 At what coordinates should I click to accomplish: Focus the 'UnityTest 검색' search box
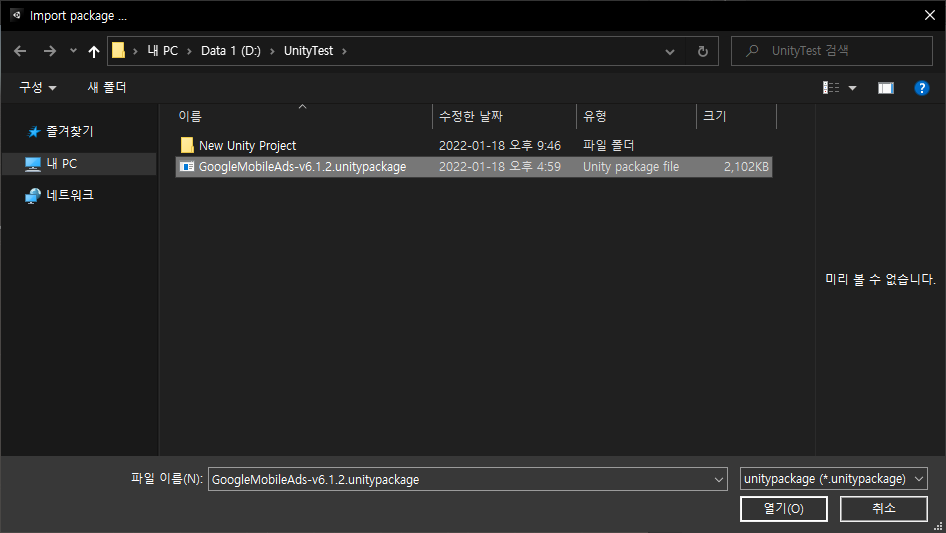point(832,51)
